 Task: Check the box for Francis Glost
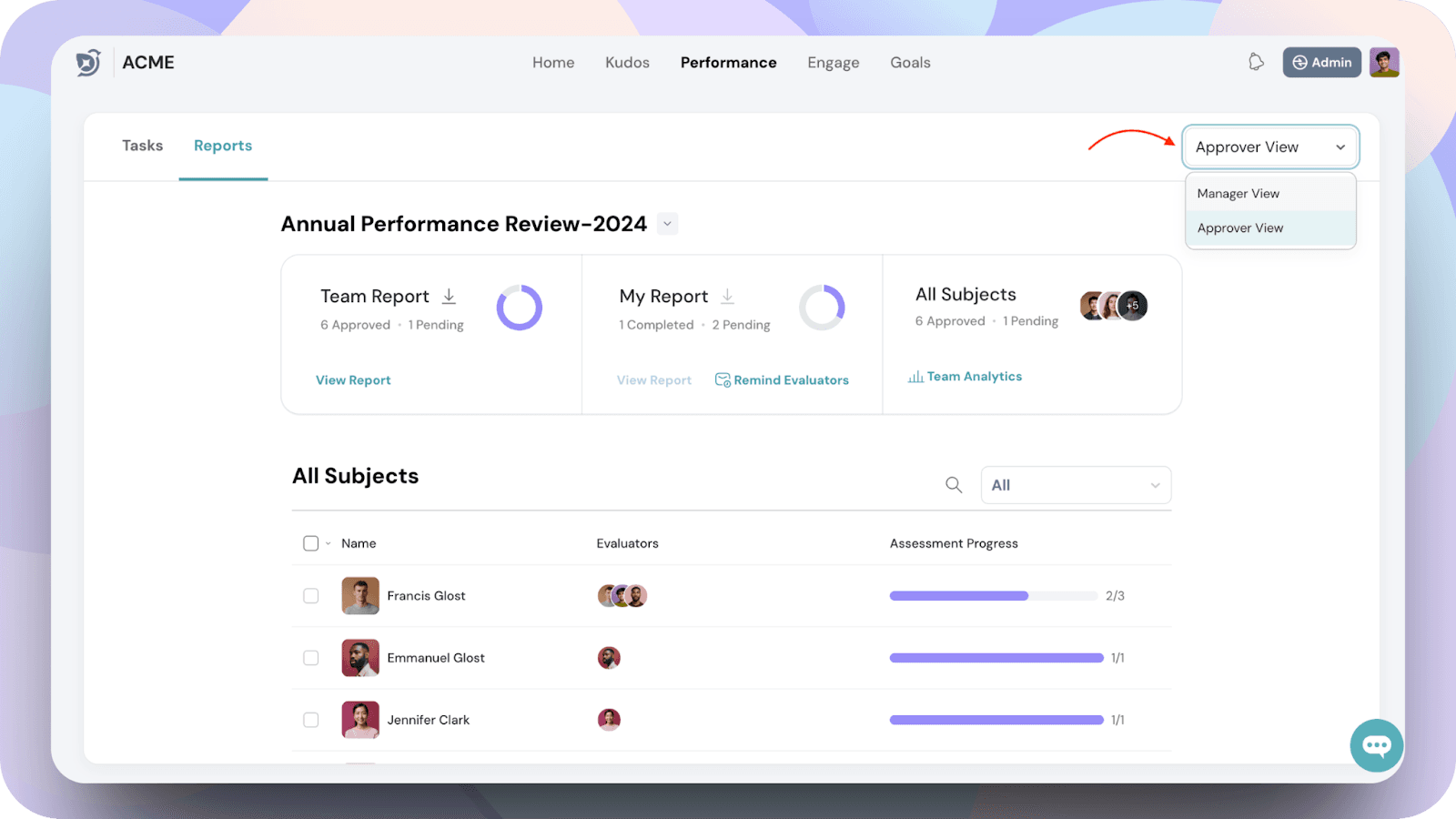[x=311, y=596]
